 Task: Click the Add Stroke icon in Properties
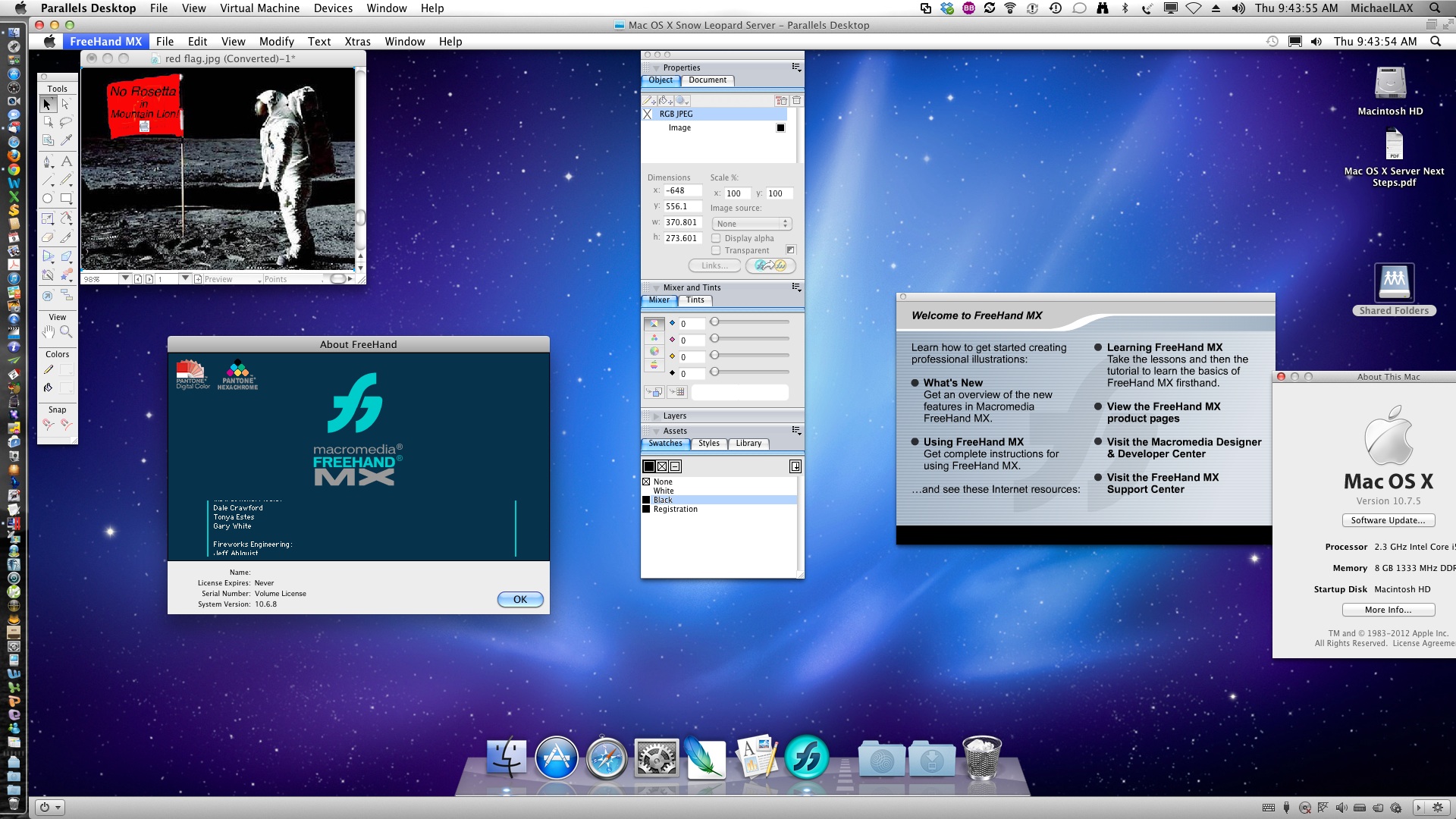click(649, 100)
